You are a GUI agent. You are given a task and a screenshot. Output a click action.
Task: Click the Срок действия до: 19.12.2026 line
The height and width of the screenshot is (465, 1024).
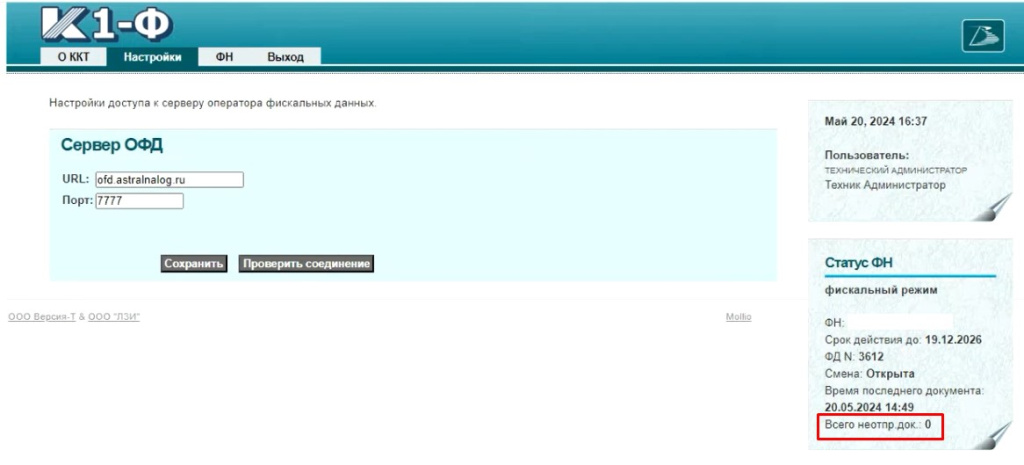click(x=903, y=340)
